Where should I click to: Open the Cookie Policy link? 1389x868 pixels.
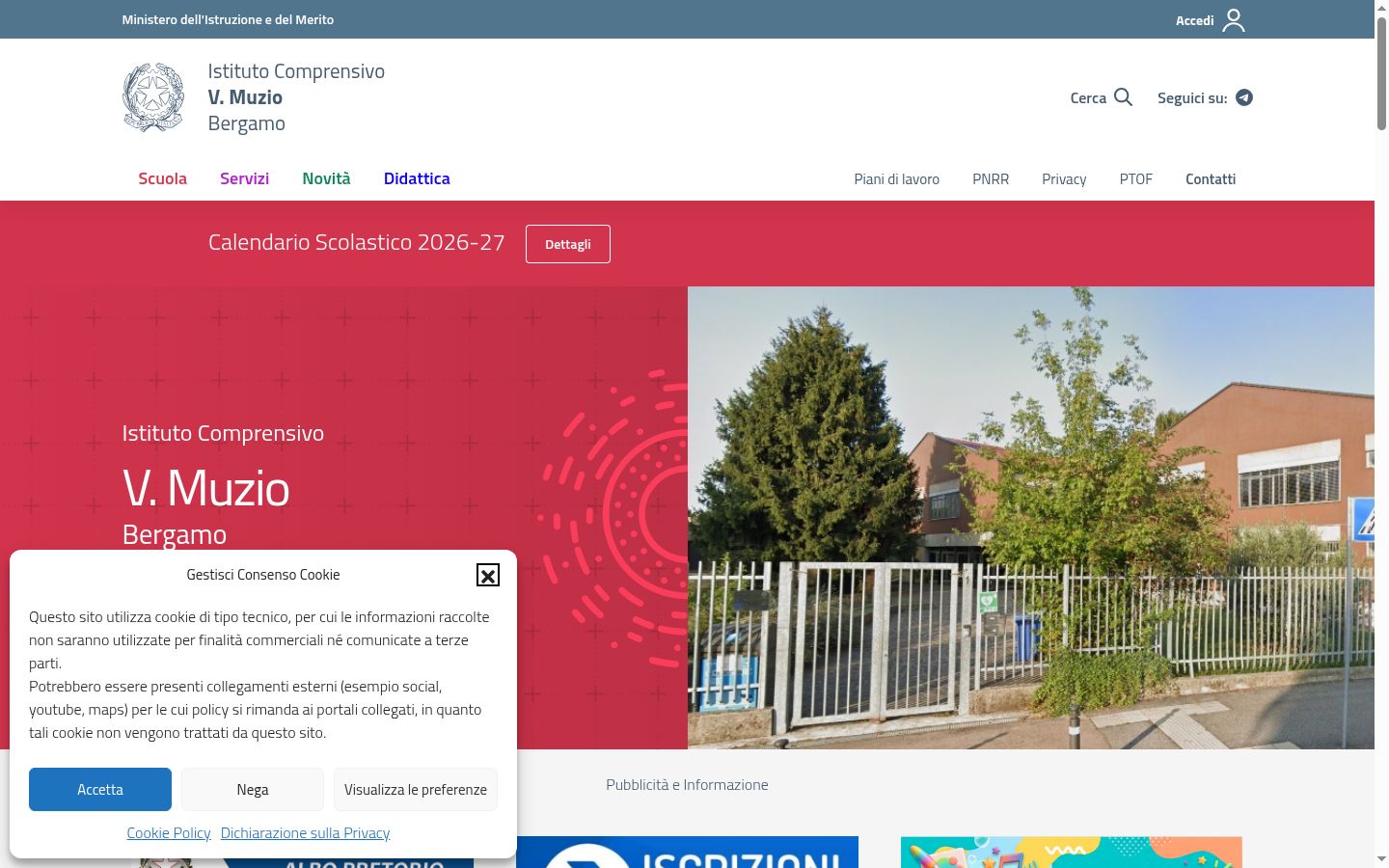[x=169, y=832]
